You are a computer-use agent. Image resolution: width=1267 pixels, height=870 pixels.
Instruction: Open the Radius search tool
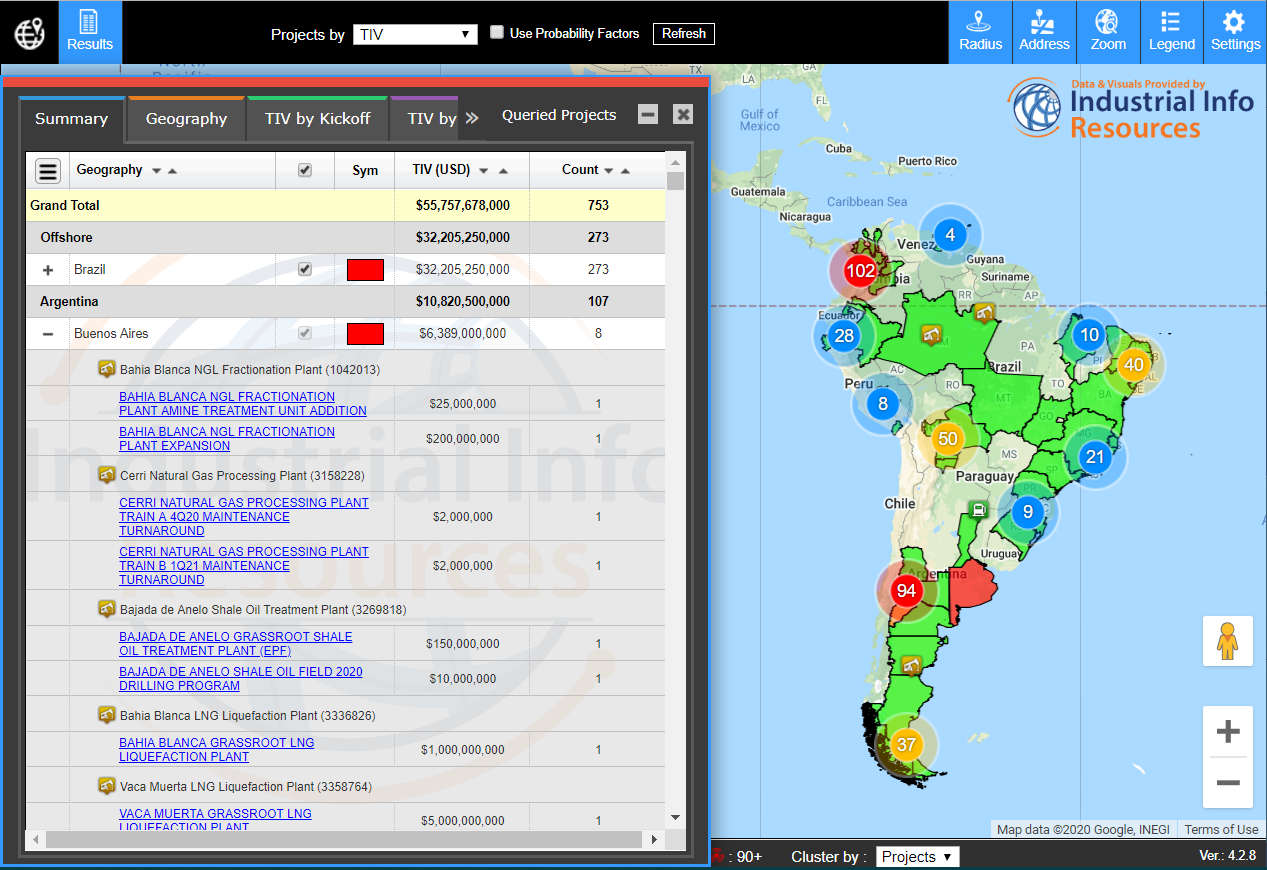point(980,32)
